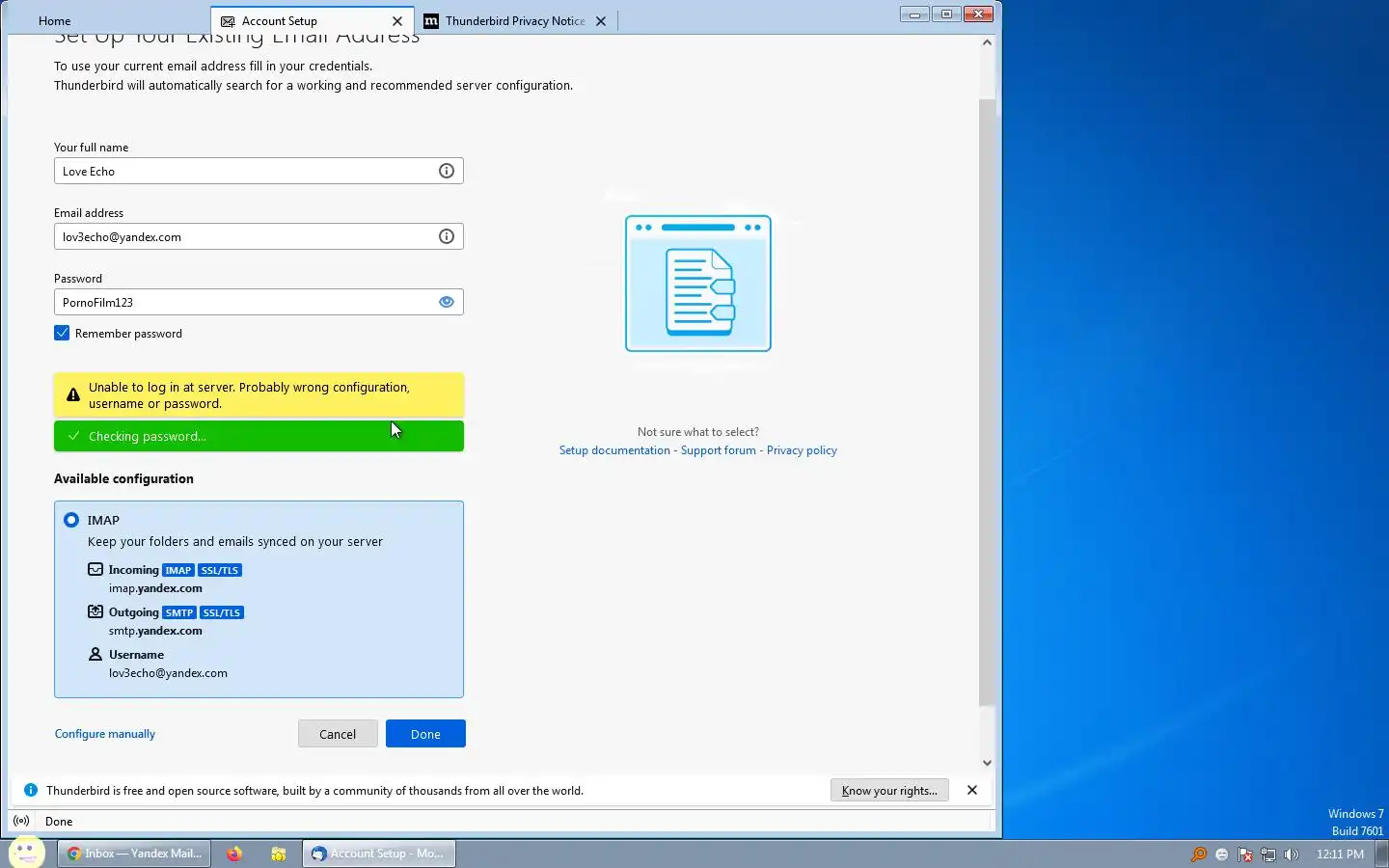Click the volume speaker tray icon
The image size is (1389, 868).
coord(1292,854)
